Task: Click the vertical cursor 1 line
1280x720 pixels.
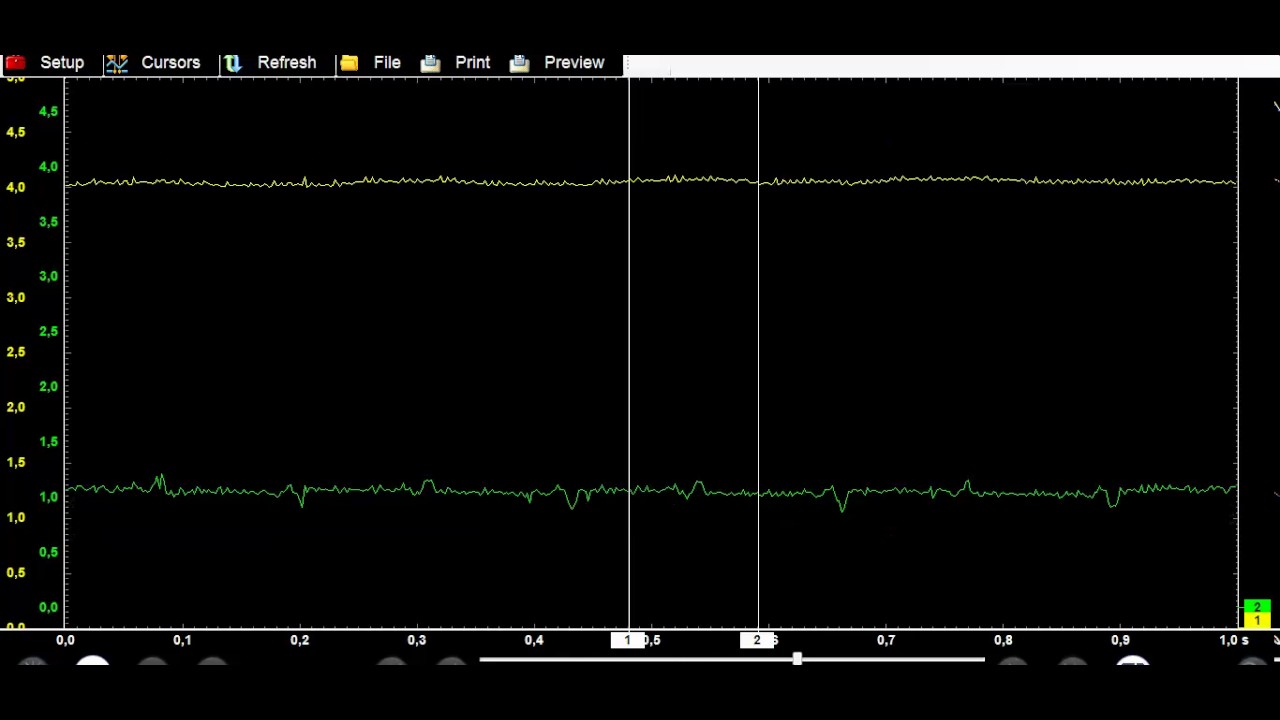Action: [629, 352]
